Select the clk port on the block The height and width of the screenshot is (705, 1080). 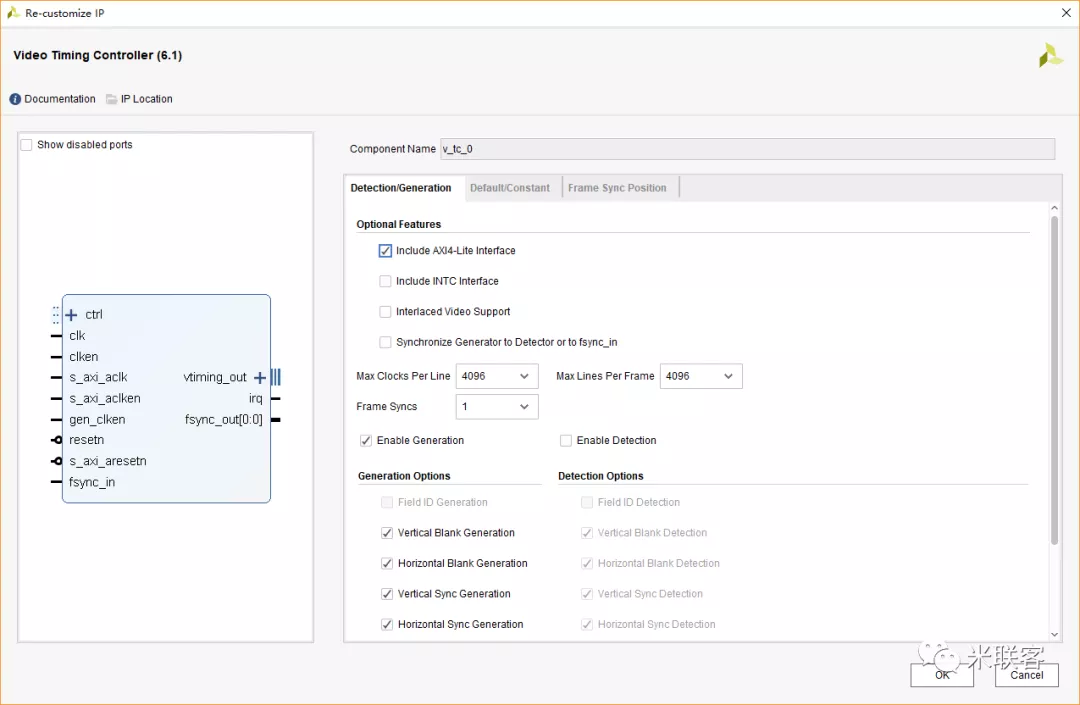coord(77,336)
